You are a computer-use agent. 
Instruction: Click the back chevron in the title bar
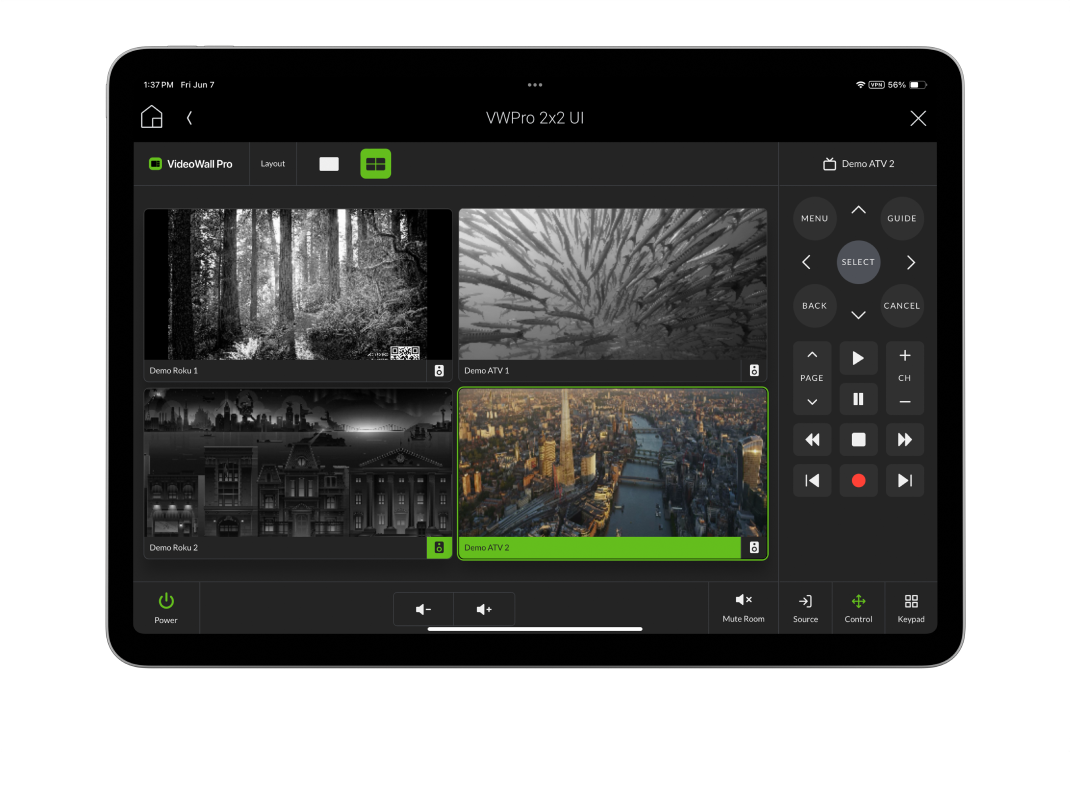189,117
